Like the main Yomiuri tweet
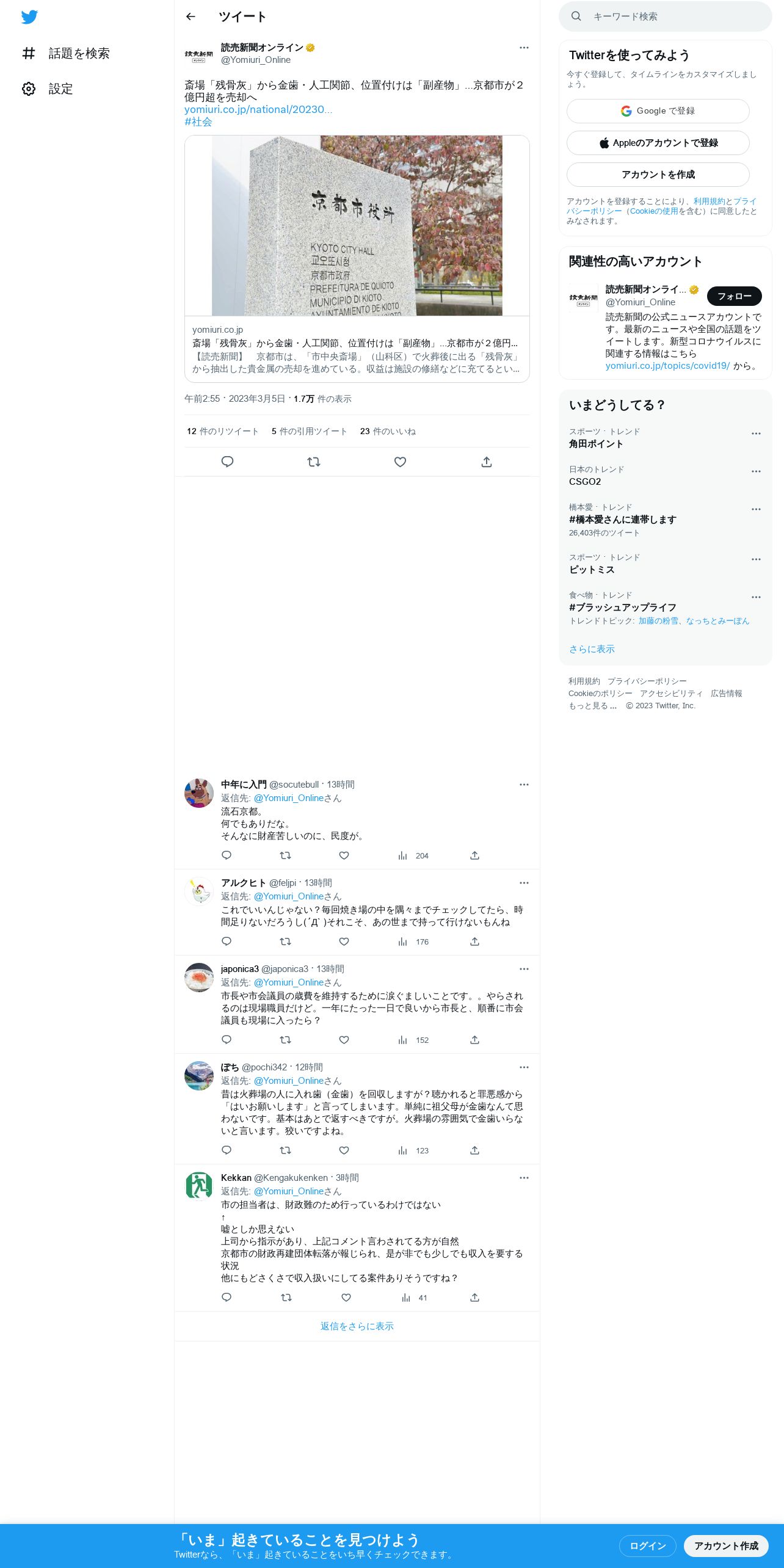784x1568 pixels. point(400,462)
